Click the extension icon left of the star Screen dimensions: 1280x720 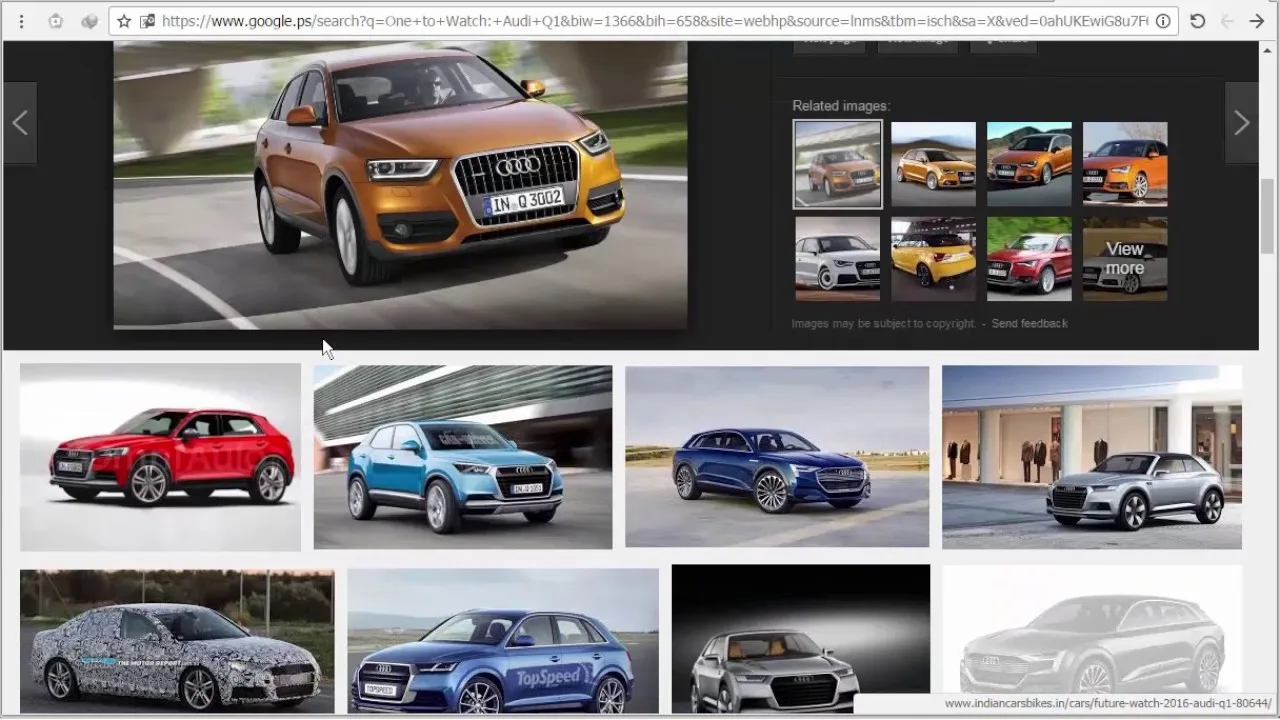pyautogui.click(x=88, y=21)
